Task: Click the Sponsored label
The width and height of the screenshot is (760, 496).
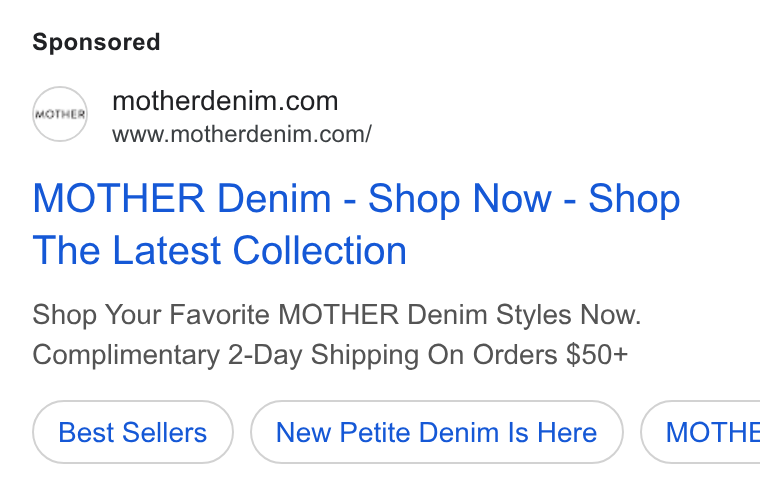Action: [96, 42]
